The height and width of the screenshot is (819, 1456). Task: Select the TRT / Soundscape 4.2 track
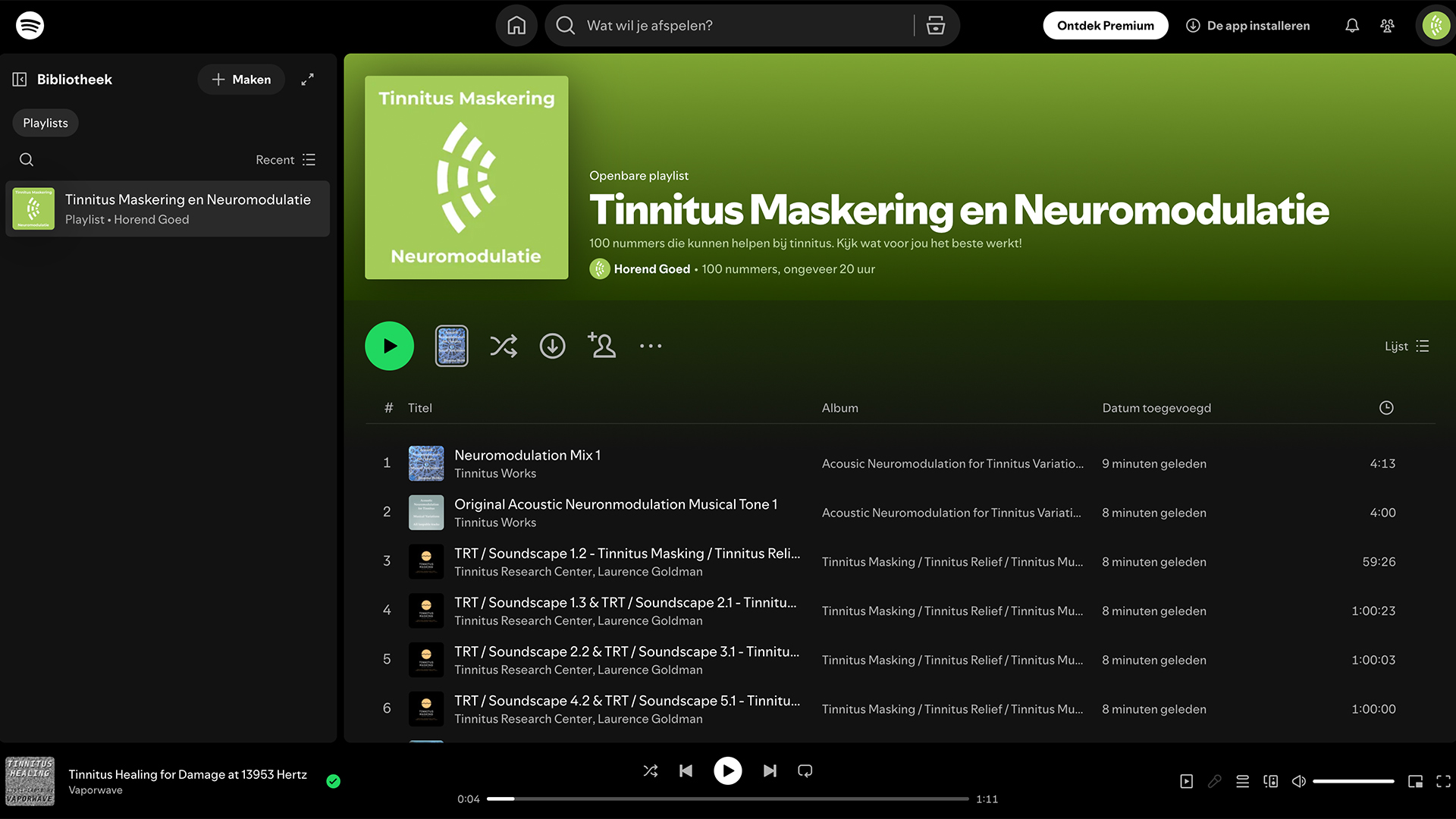click(x=900, y=709)
